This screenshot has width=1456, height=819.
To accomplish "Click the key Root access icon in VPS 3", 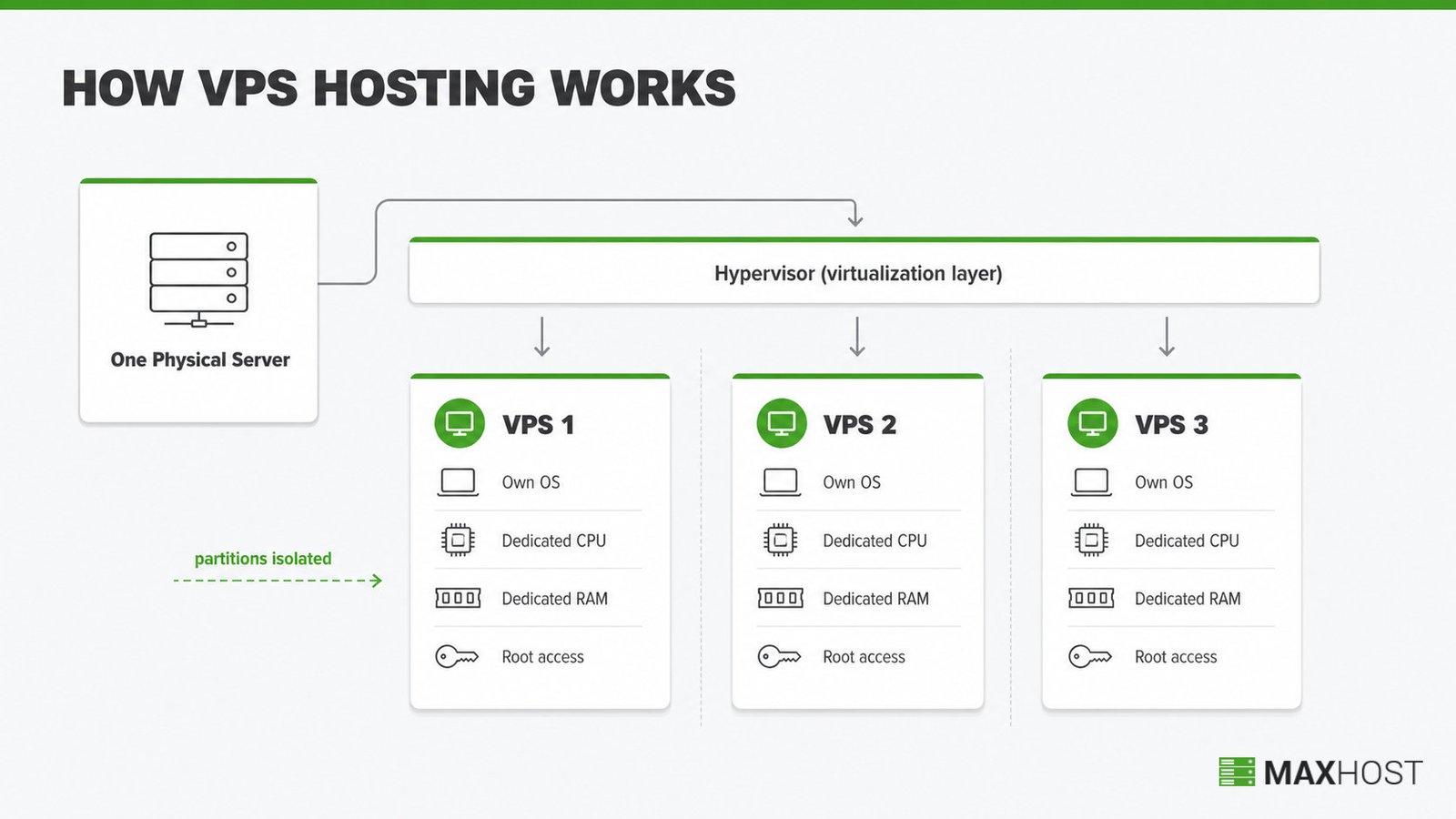I will pyautogui.click(x=1090, y=656).
